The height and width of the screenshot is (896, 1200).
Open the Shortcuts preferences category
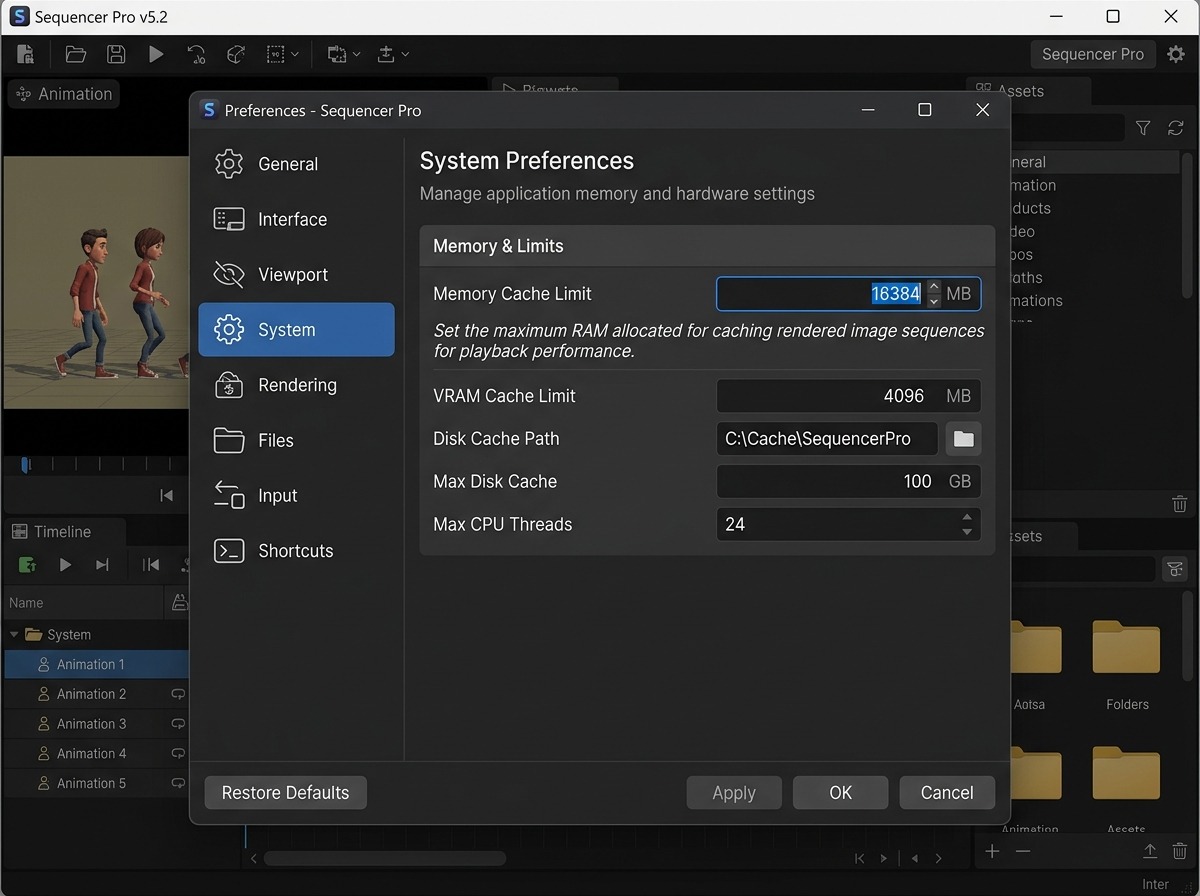tap(297, 551)
